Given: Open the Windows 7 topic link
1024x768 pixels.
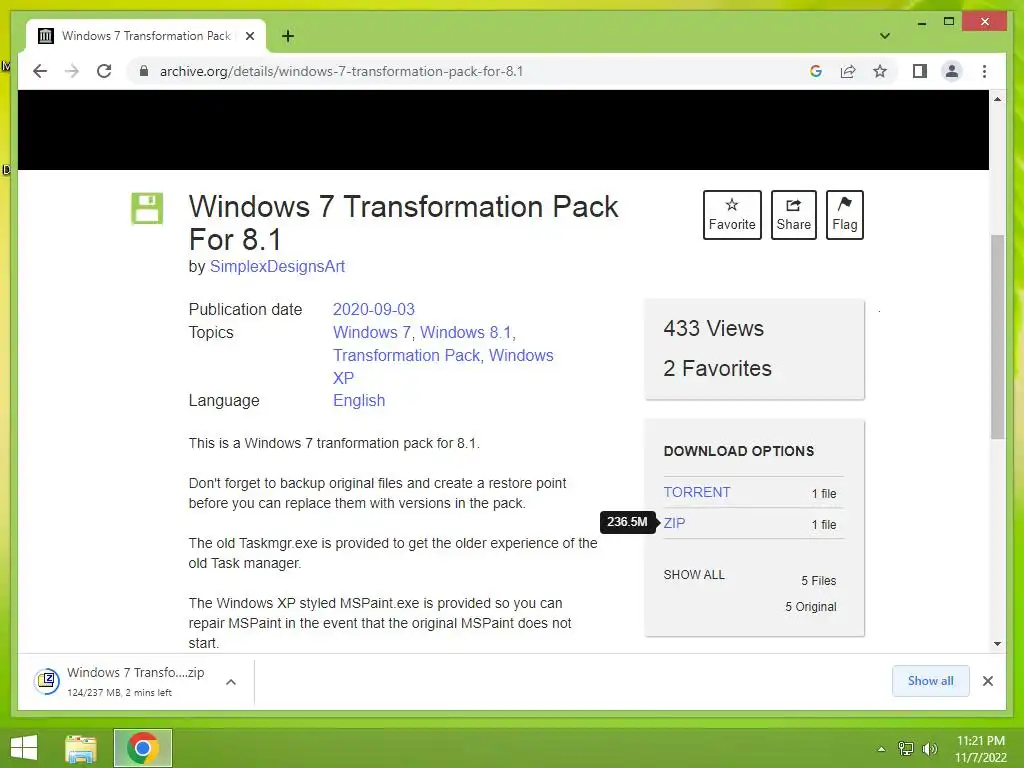Looking at the screenshot, I should click(x=372, y=332).
